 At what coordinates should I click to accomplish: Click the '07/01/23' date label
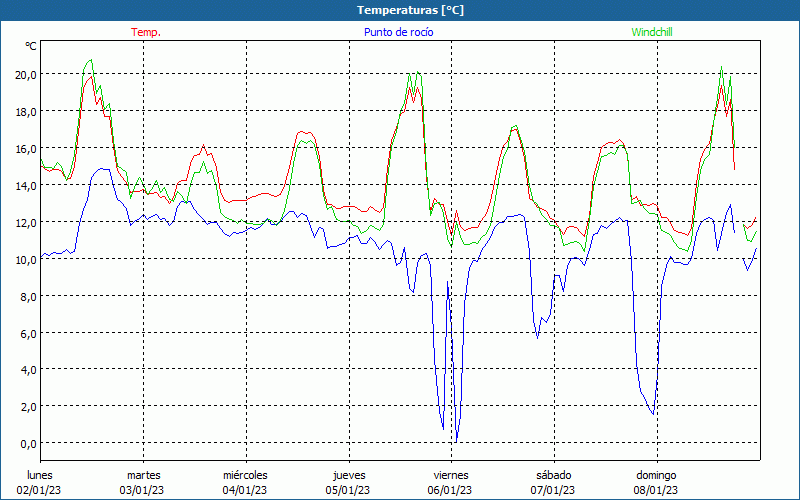[x=553, y=490]
